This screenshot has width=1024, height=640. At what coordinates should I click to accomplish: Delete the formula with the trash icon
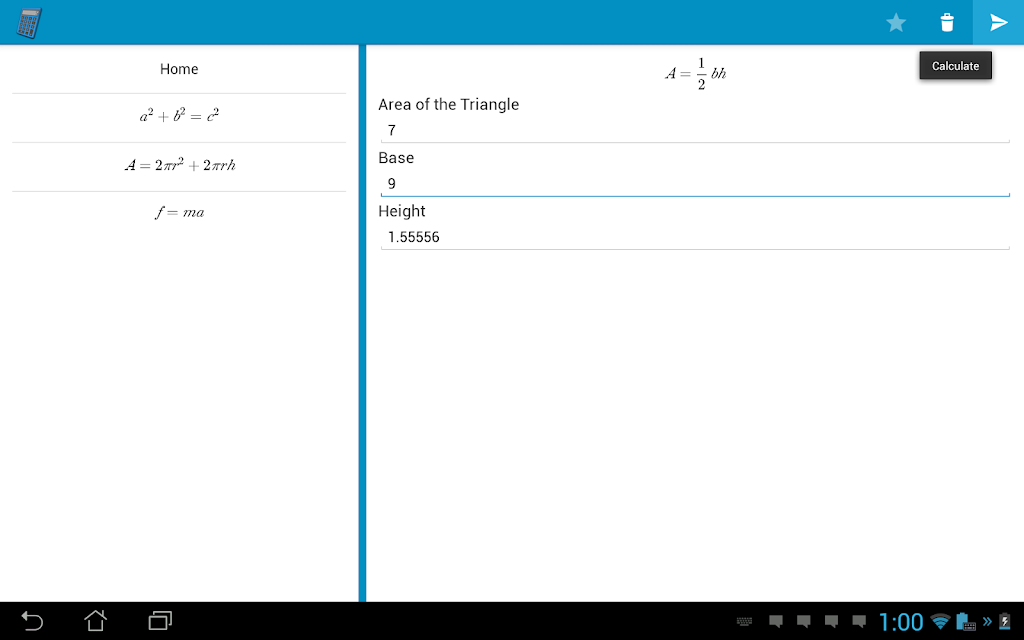[x=947, y=23]
